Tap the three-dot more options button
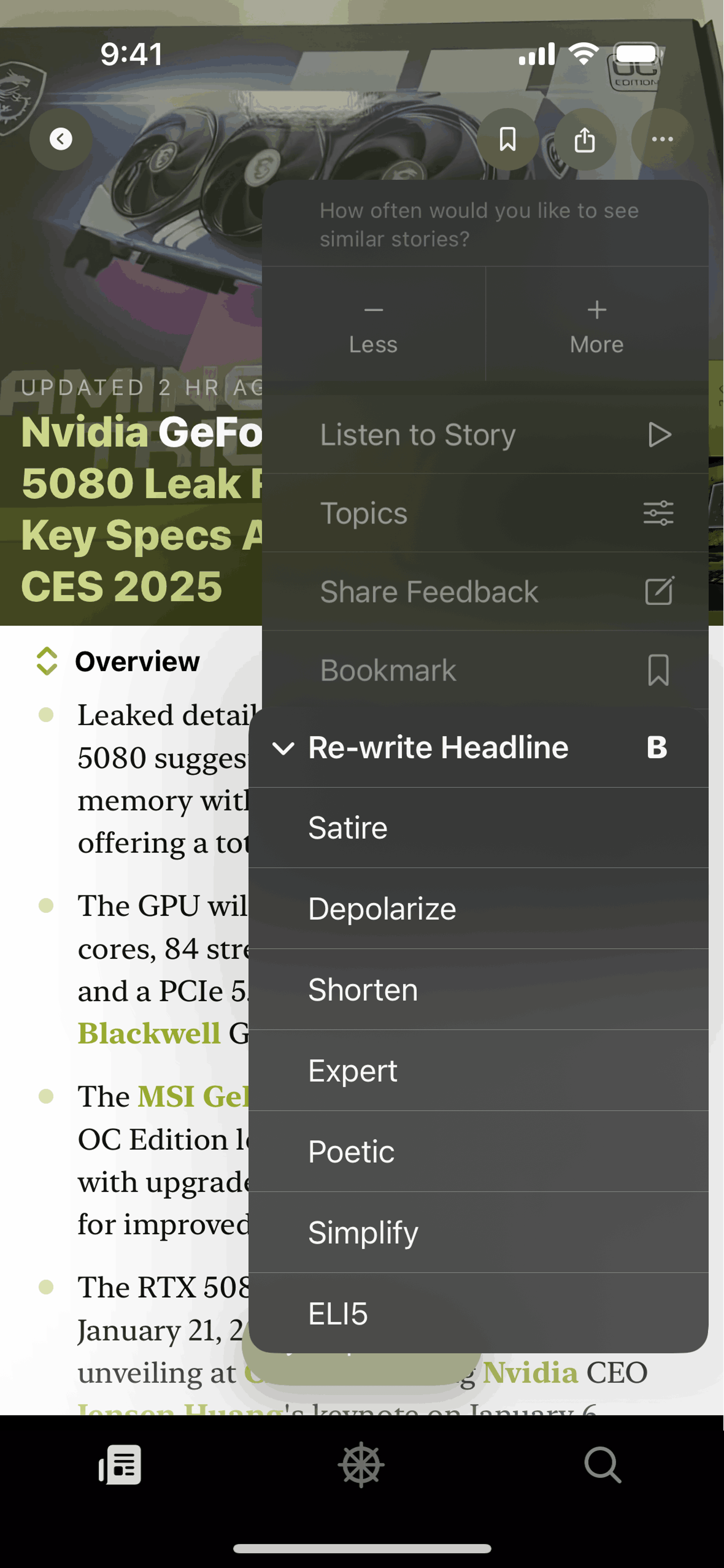This screenshot has width=724, height=1568. coord(663,140)
